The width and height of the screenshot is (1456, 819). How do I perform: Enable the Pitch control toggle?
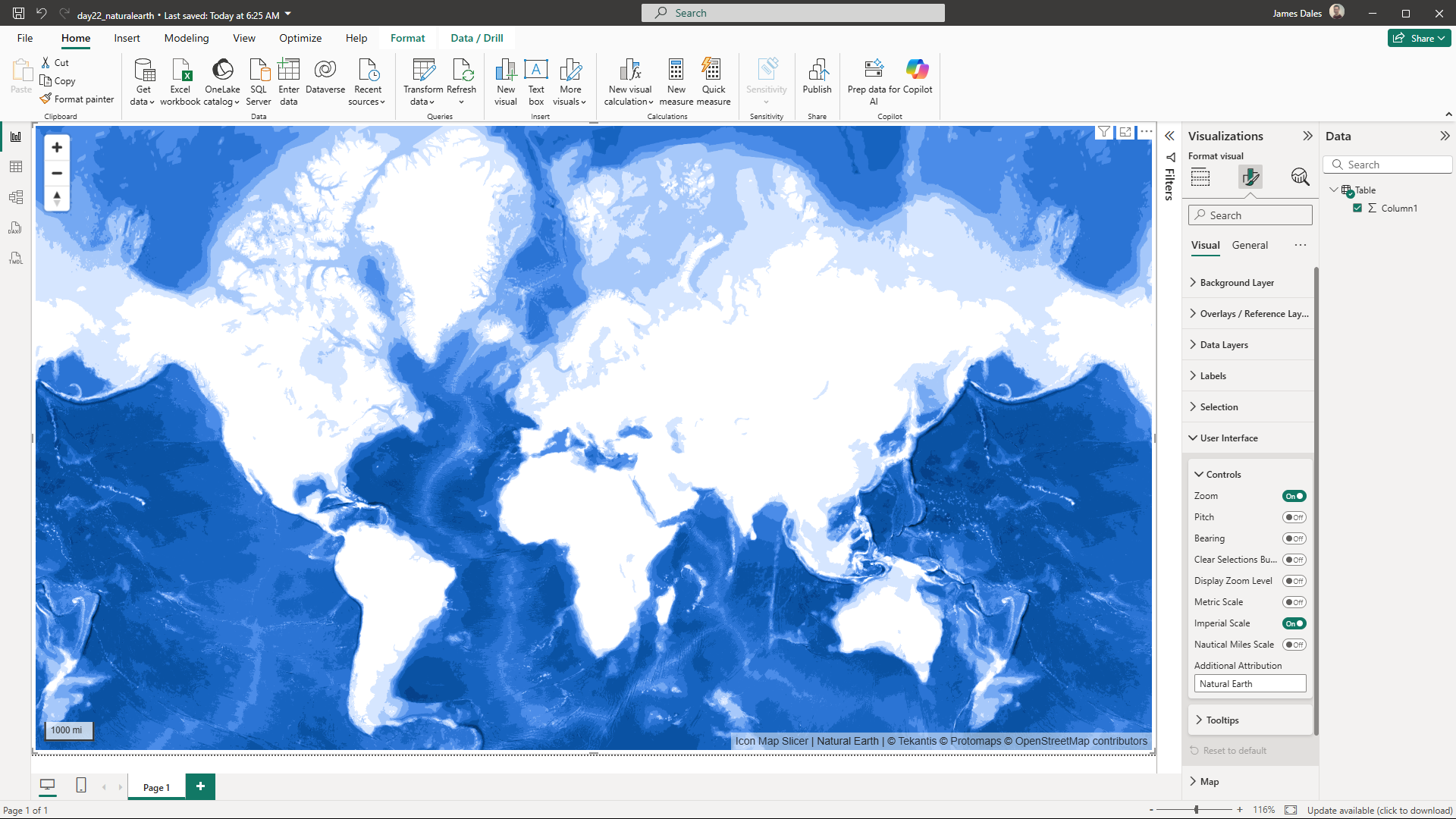[1294, 517]
